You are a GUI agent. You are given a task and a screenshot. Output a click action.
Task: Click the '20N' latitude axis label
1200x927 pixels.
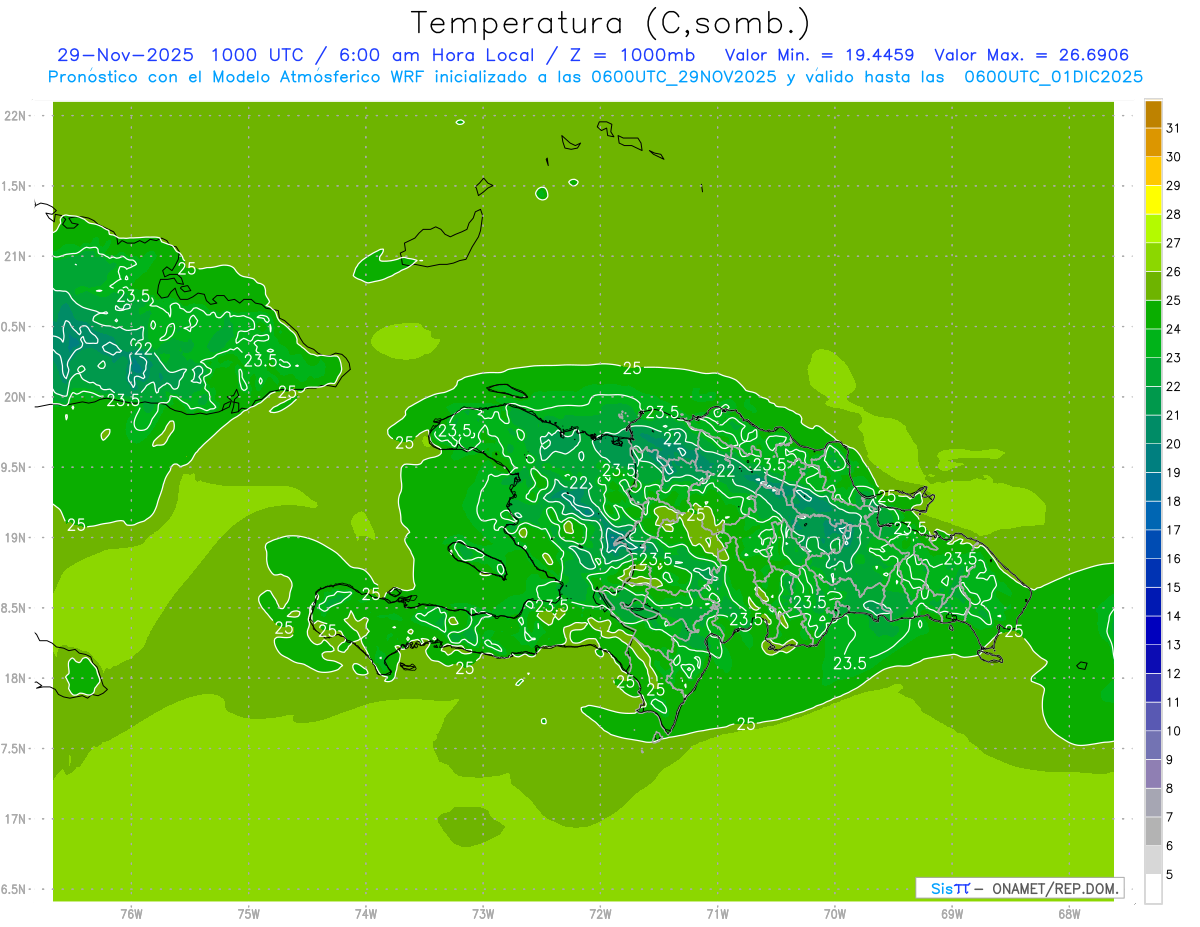pyautogui.click(x=15, y=397)
